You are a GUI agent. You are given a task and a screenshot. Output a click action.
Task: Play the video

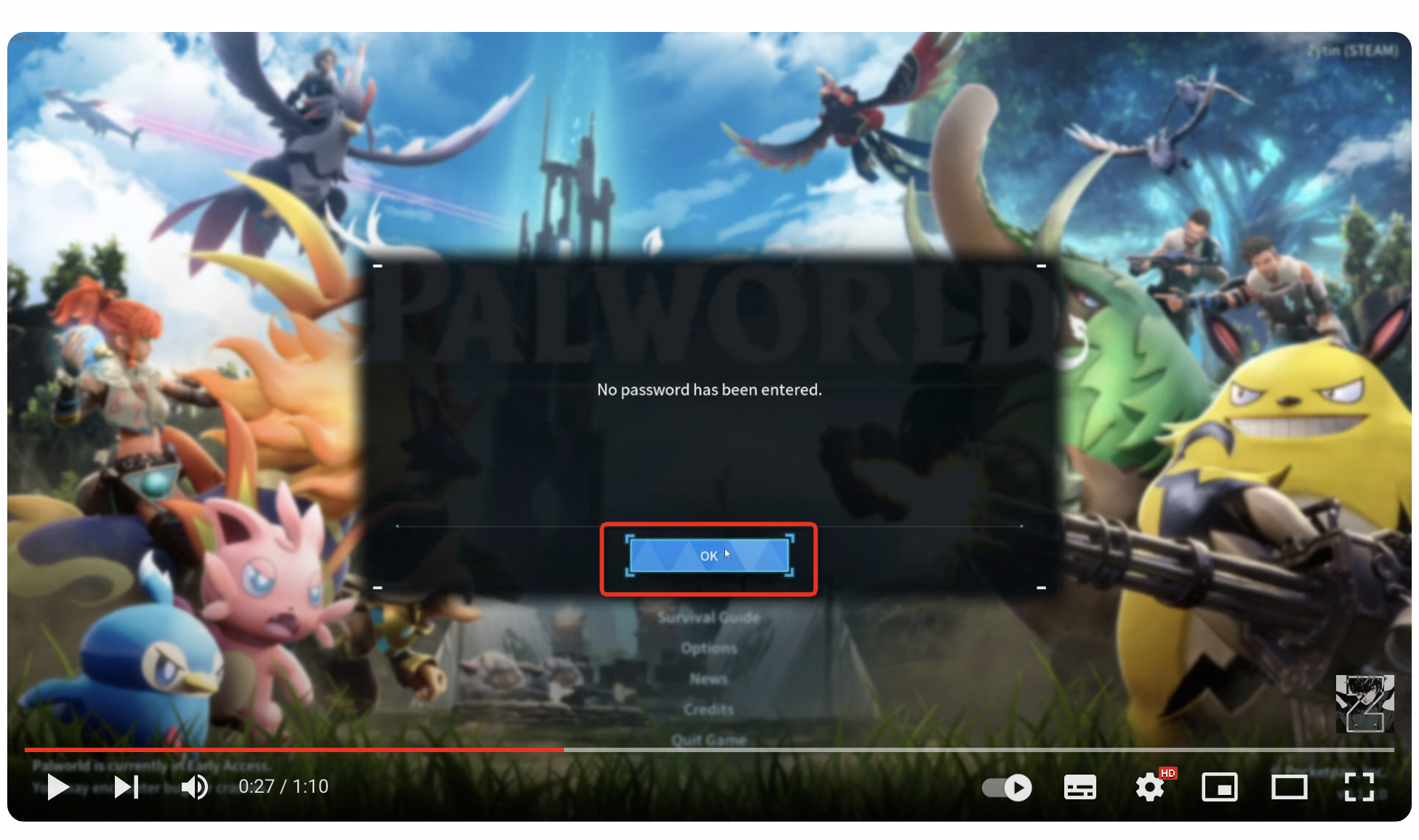pyautogui.click(x=57, y=787)
